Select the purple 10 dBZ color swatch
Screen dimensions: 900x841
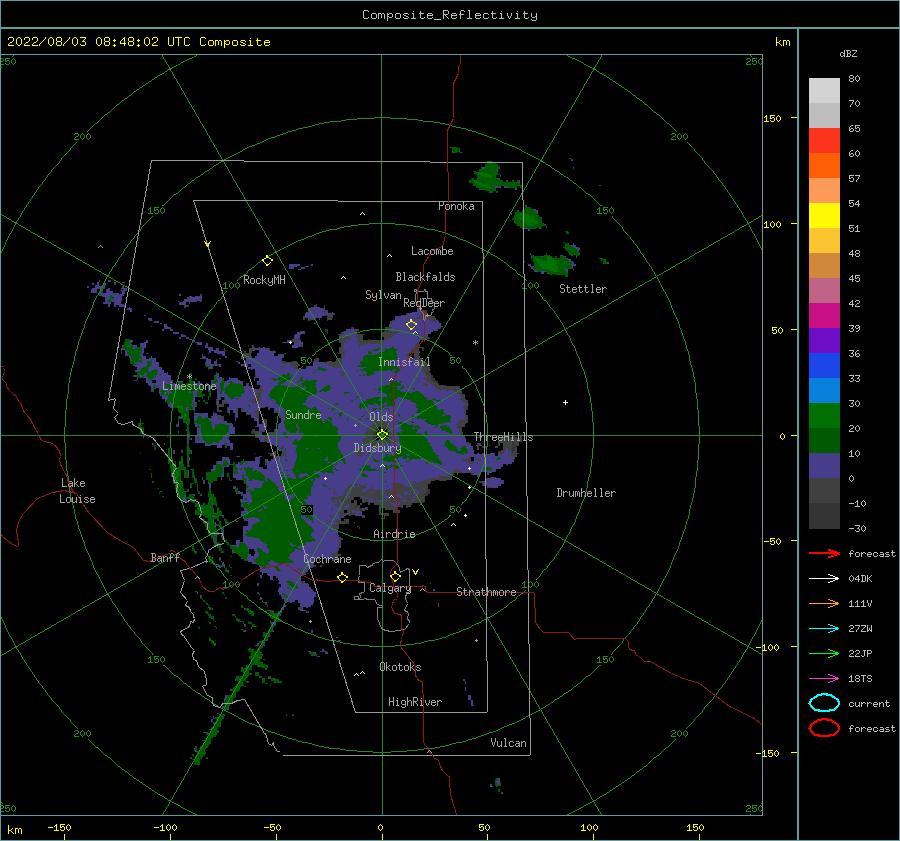pos(824,466)
